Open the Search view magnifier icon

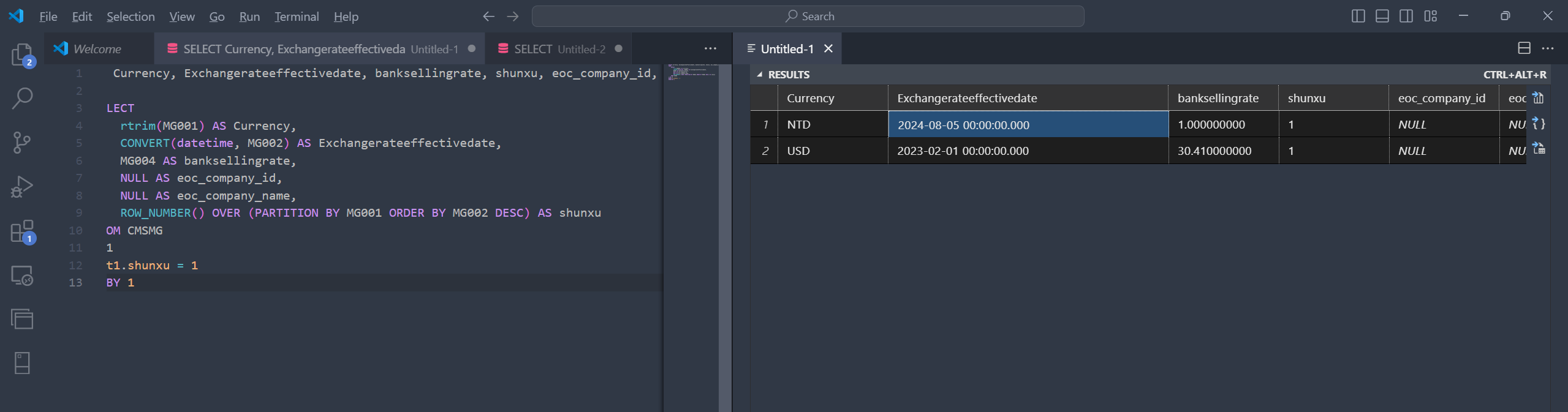pos(22,98)
